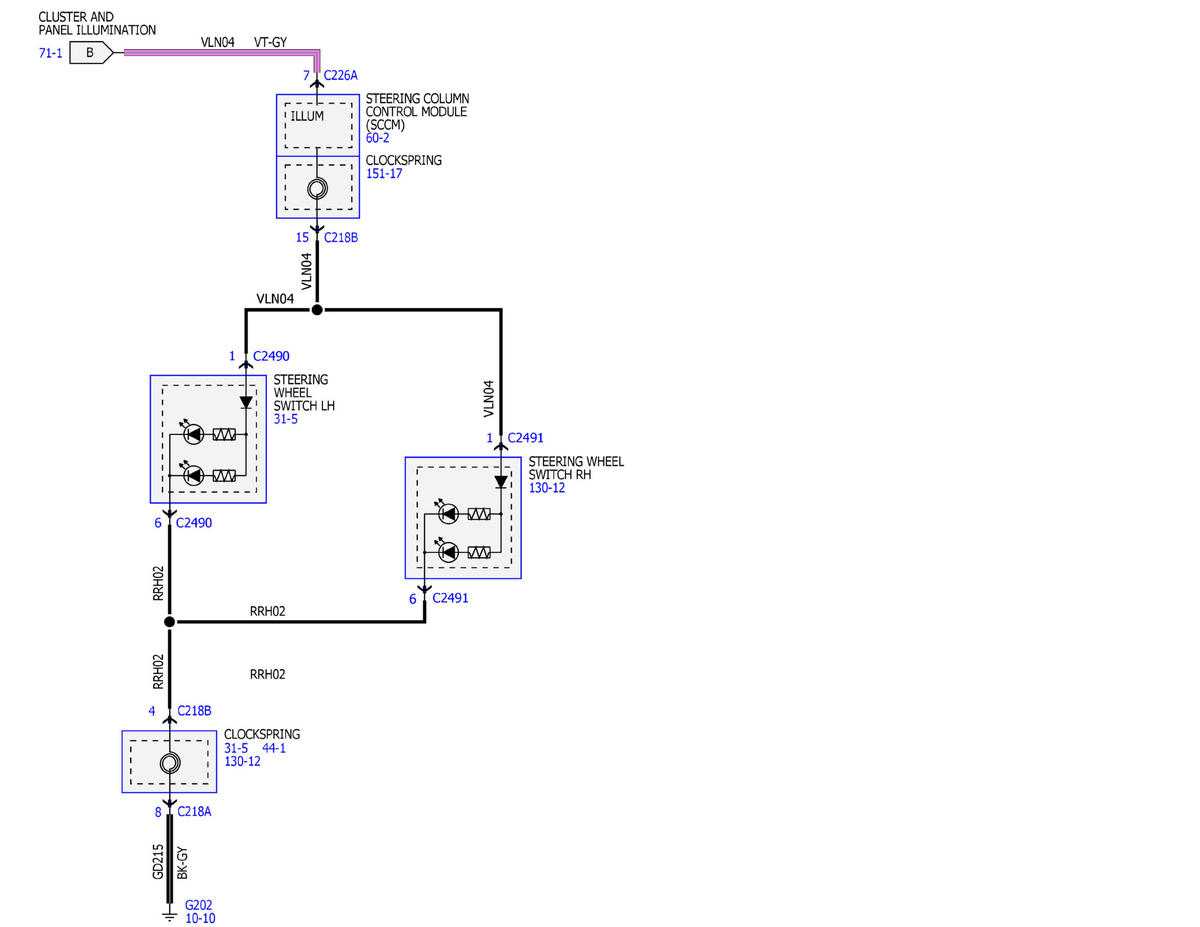Select the upper LED in Steering Wheel Switch RH

coord(449,513)
